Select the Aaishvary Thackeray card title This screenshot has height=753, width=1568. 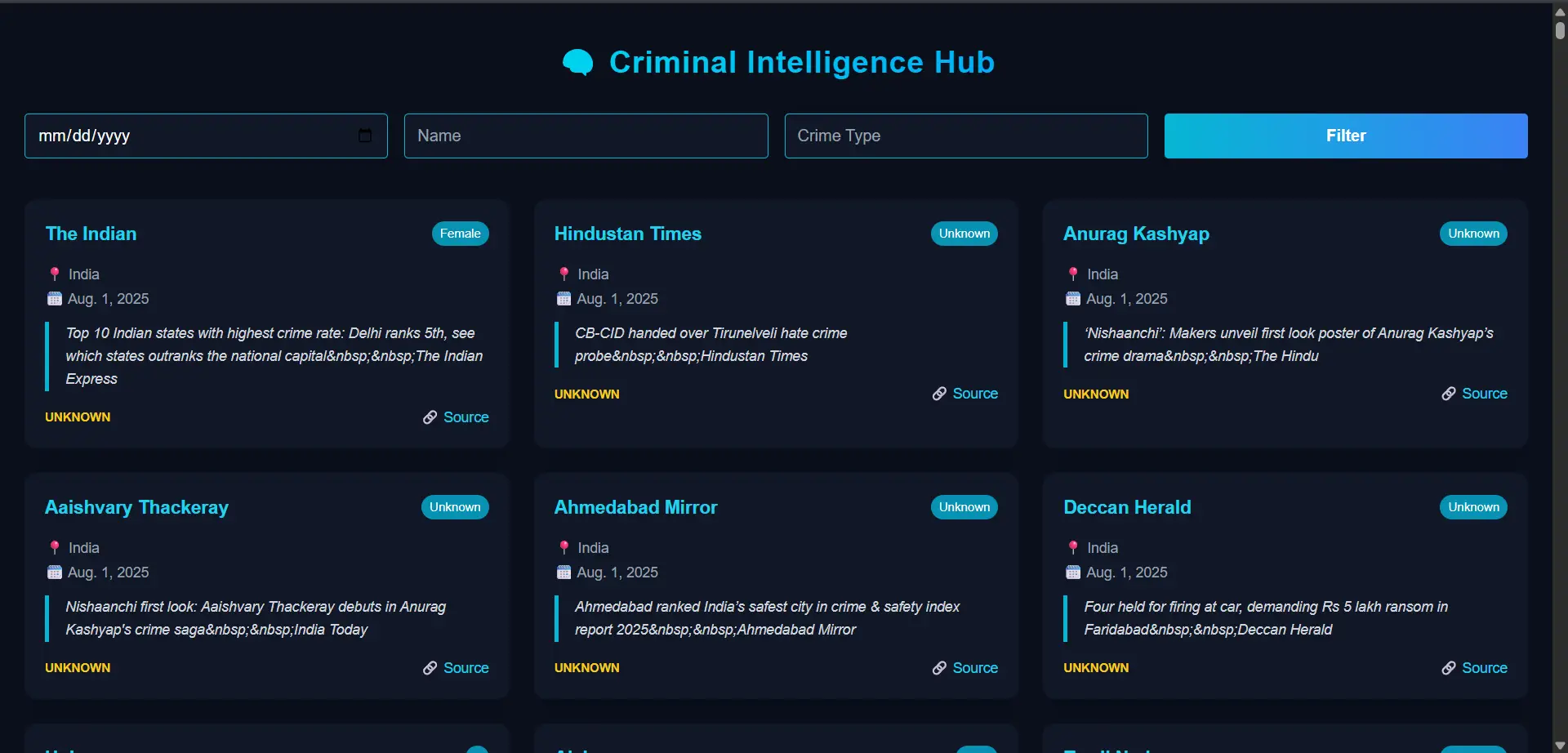(x=136, y=507)
